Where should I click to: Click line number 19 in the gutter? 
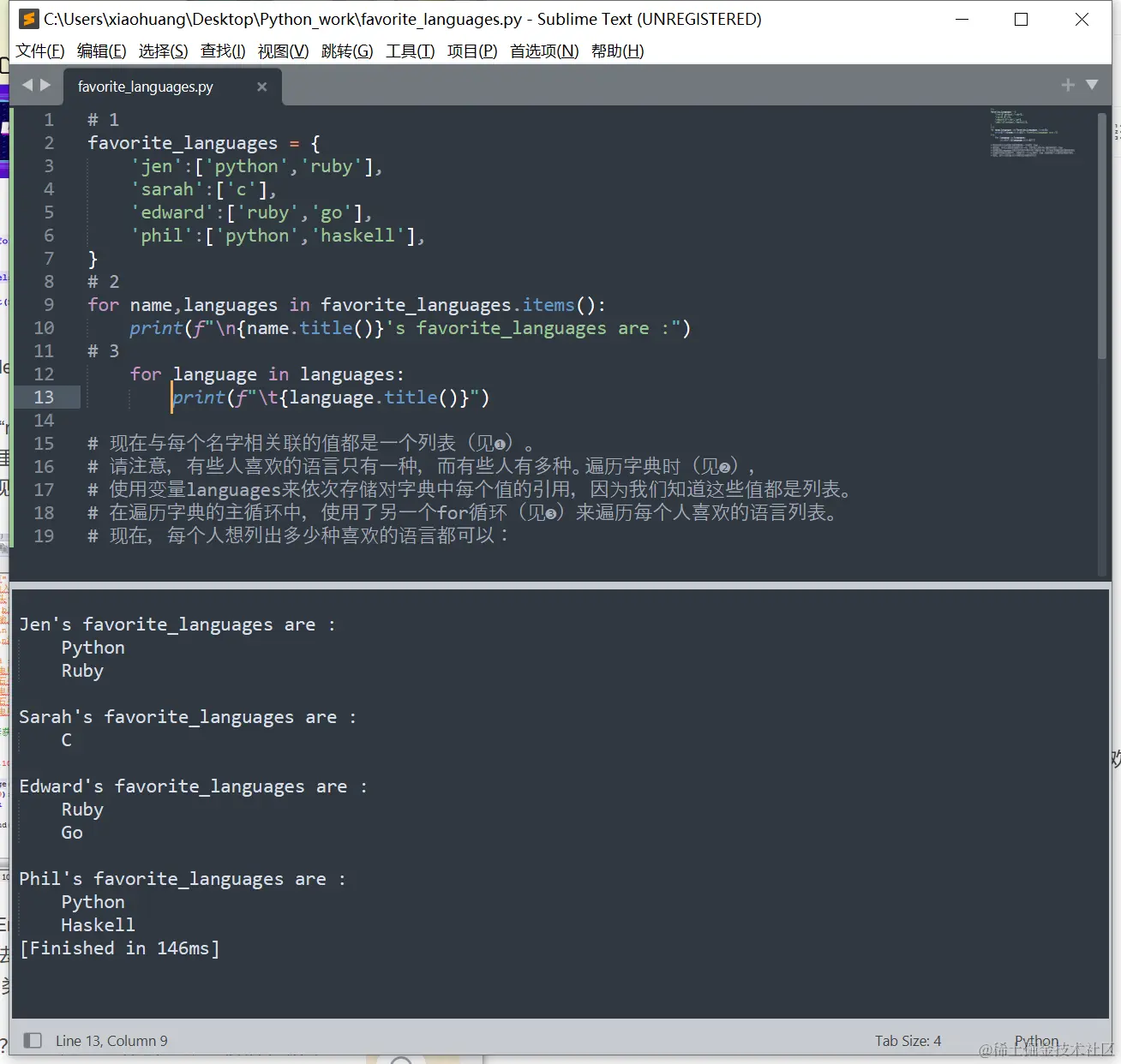(x=44, y=536)
